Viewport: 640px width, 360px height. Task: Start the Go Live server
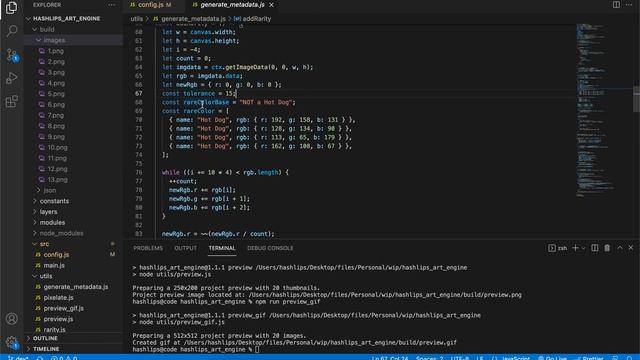552,358
